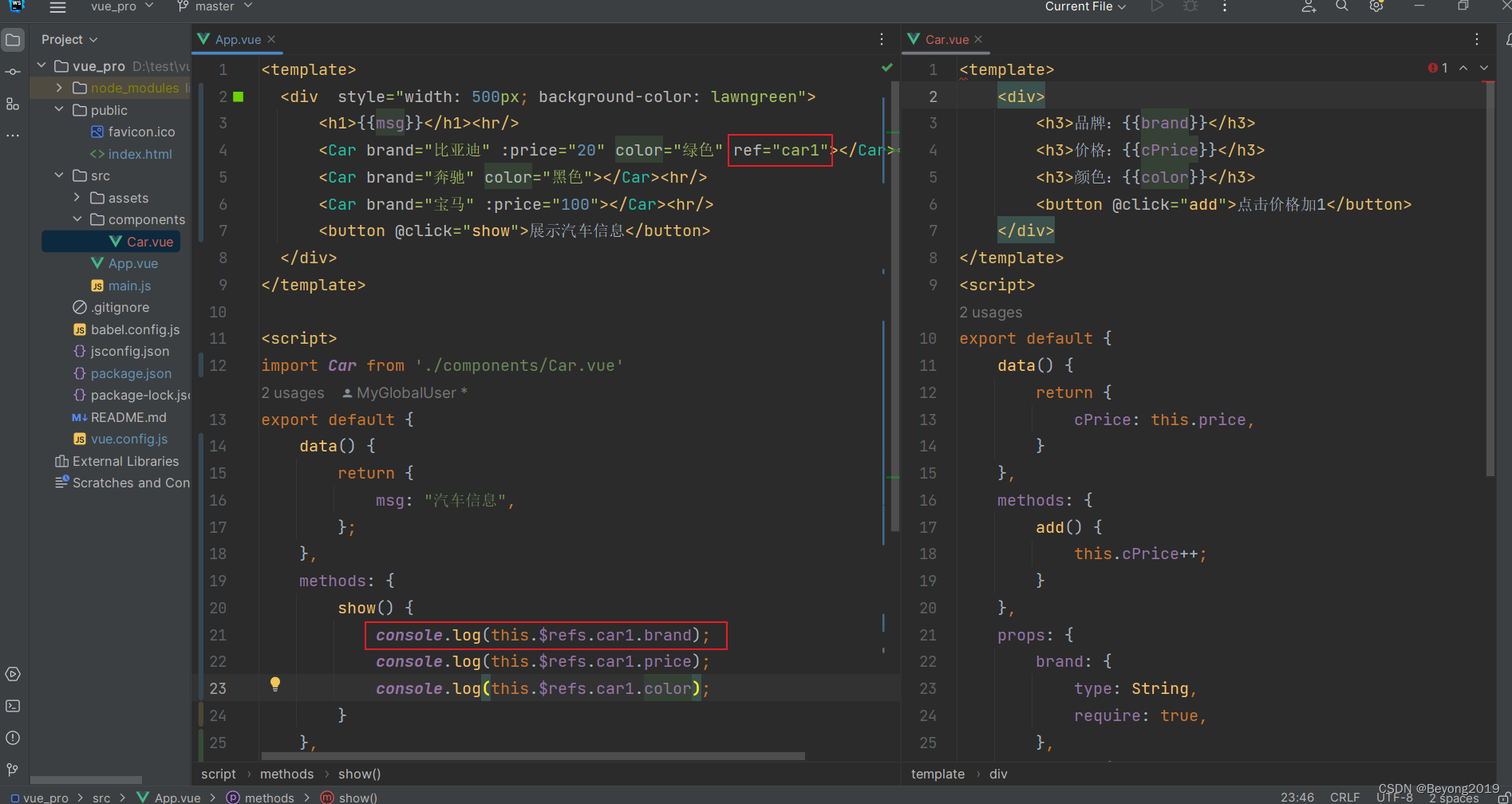Open Car.vue editor tab options menu
The width and height of the screenshot is (1512, 804).
point(1477,39)
